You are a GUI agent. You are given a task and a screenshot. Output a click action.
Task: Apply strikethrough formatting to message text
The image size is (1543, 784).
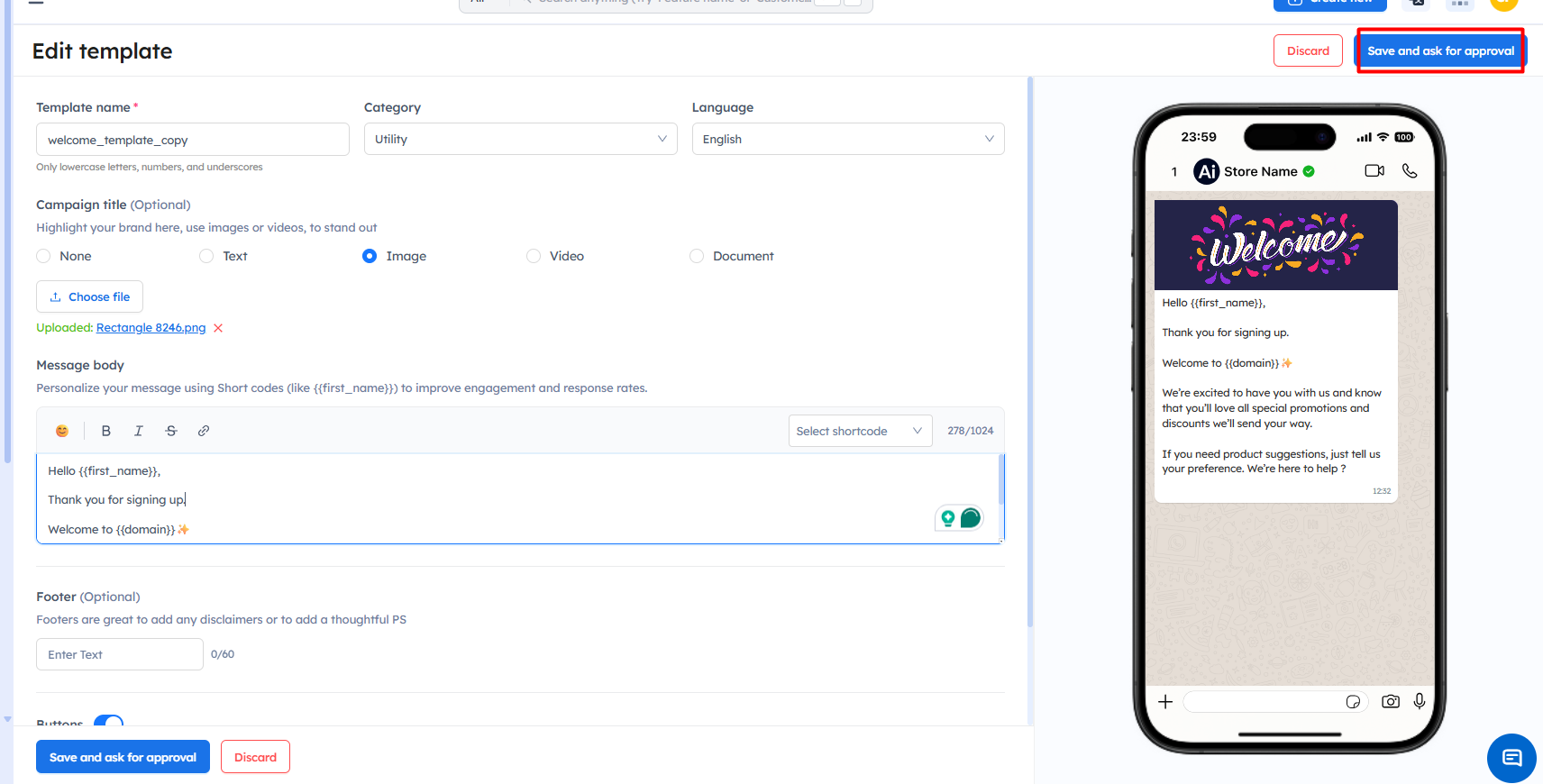(171, 431)
